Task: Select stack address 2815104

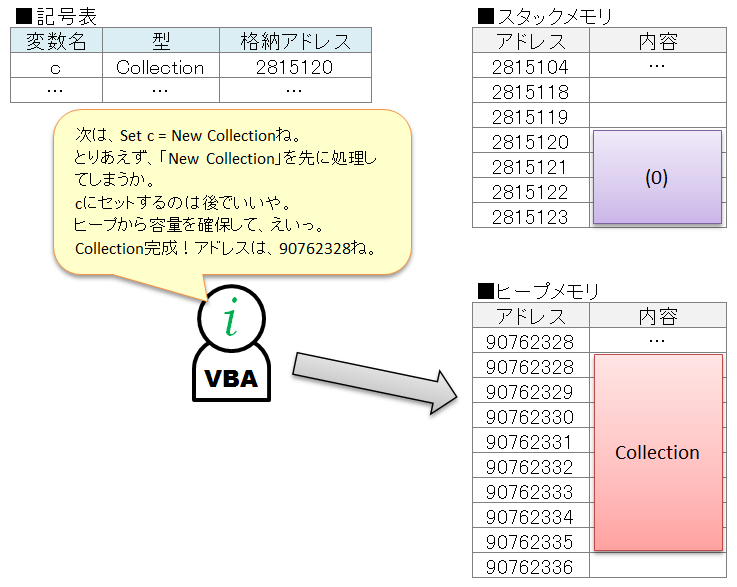Action: coord(531,65)
